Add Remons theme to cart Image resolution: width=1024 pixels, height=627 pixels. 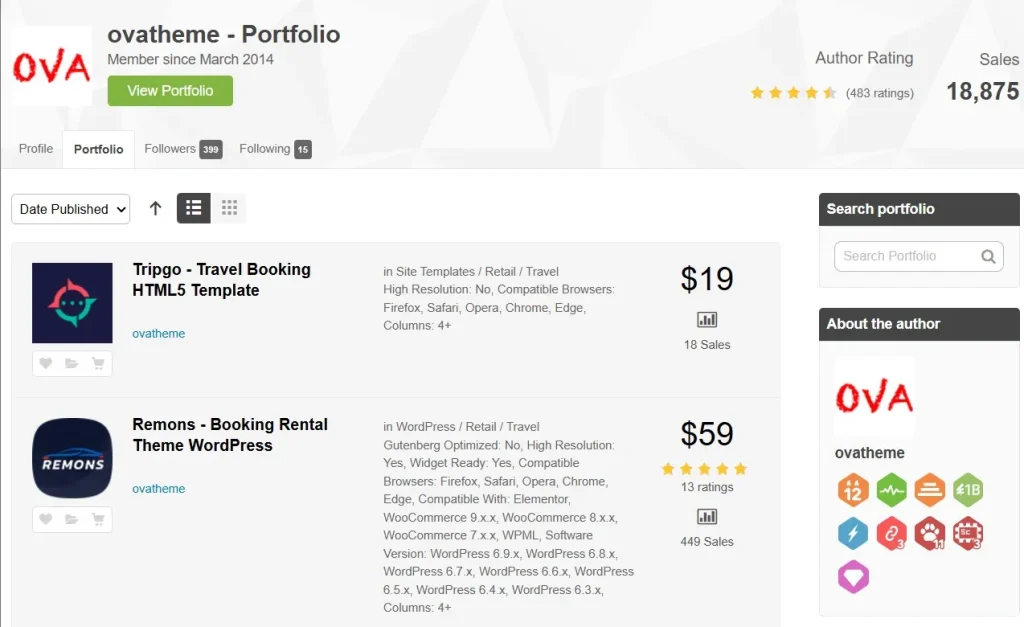(98, 519)
